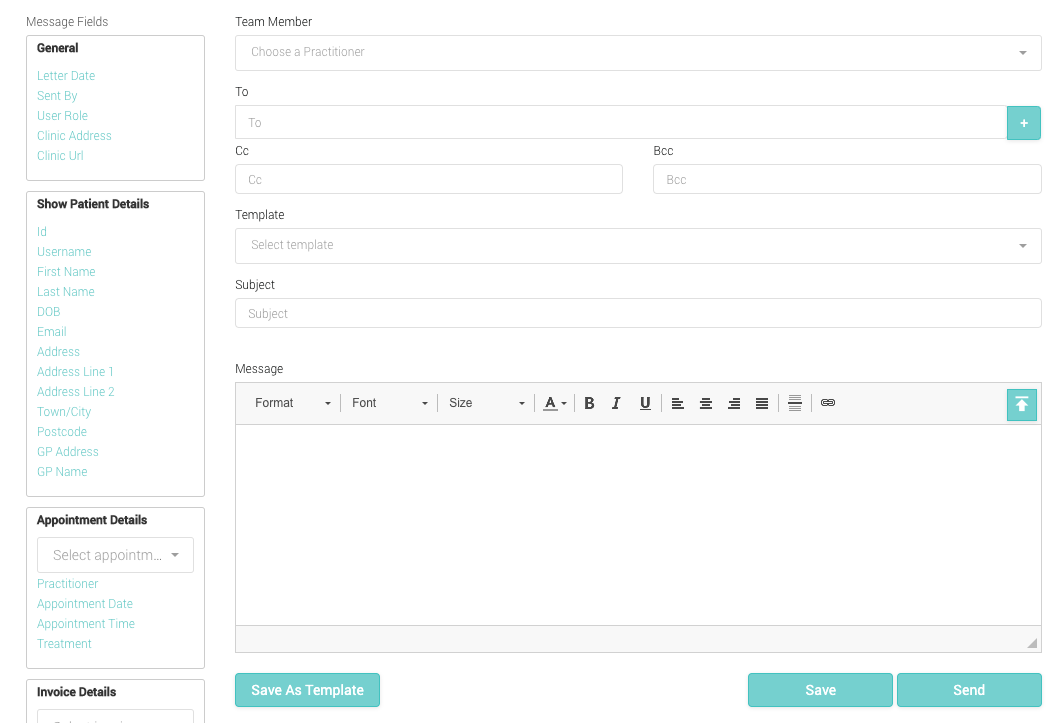Insert the Letter Date field
This screenshot has width=1062, height=723.
click(x=66, y=76)
